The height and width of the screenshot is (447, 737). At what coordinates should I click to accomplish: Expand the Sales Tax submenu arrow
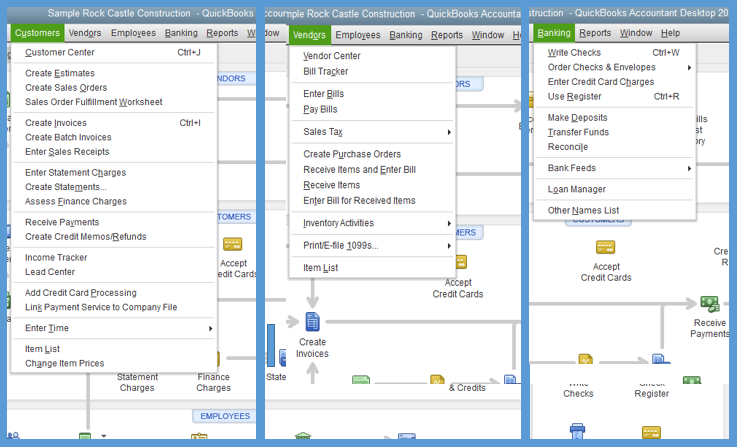click(x=449, y=133)
